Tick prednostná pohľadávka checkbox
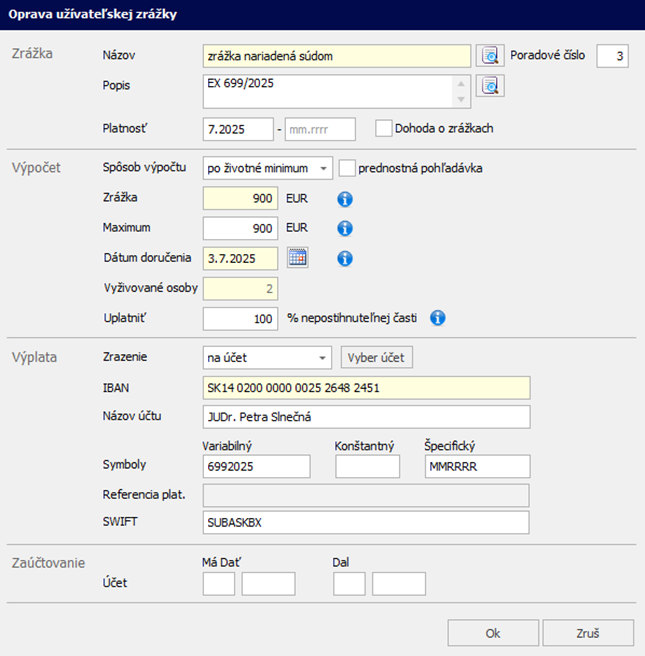Viewport: 645px width, 656px height. [347, 168]
